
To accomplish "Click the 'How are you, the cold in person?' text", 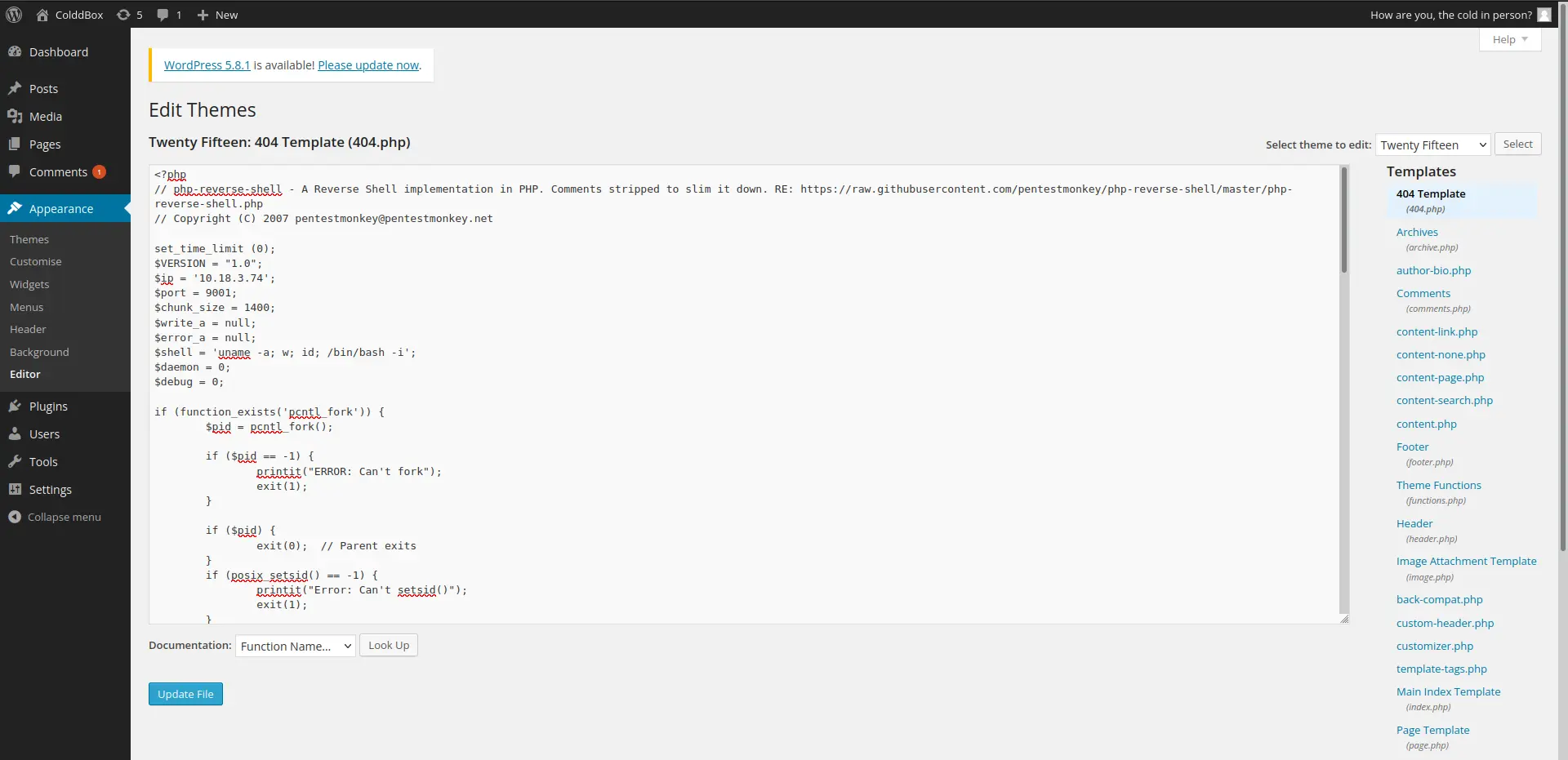I will pyautogui.click(x=1451, y=15).
